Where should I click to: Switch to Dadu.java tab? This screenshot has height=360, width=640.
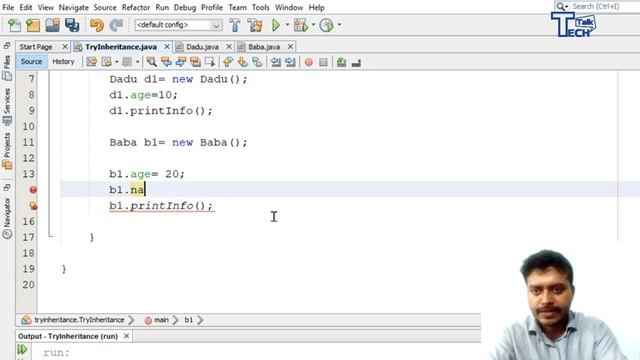202,47
